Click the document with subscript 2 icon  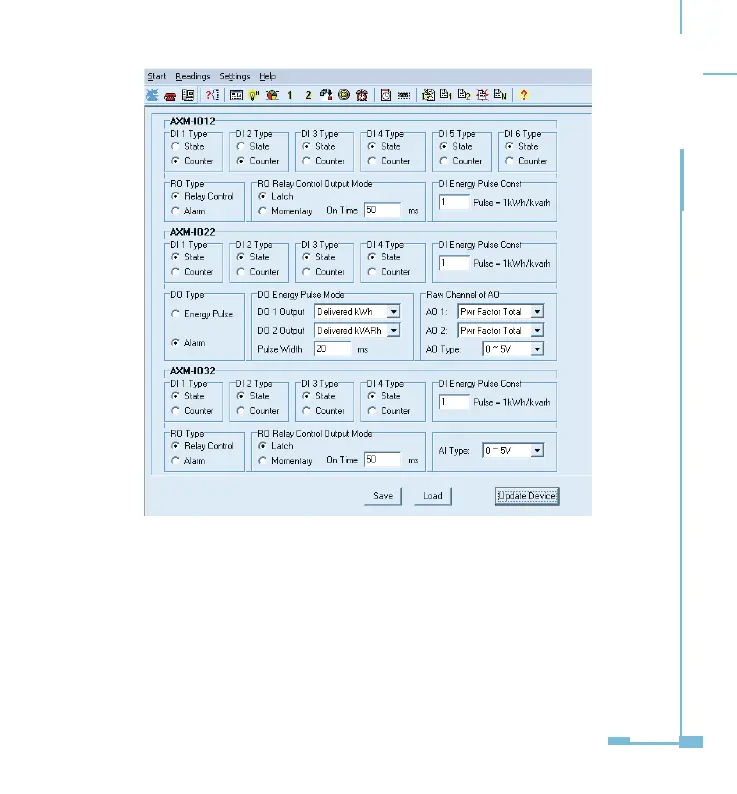point(464,95)
